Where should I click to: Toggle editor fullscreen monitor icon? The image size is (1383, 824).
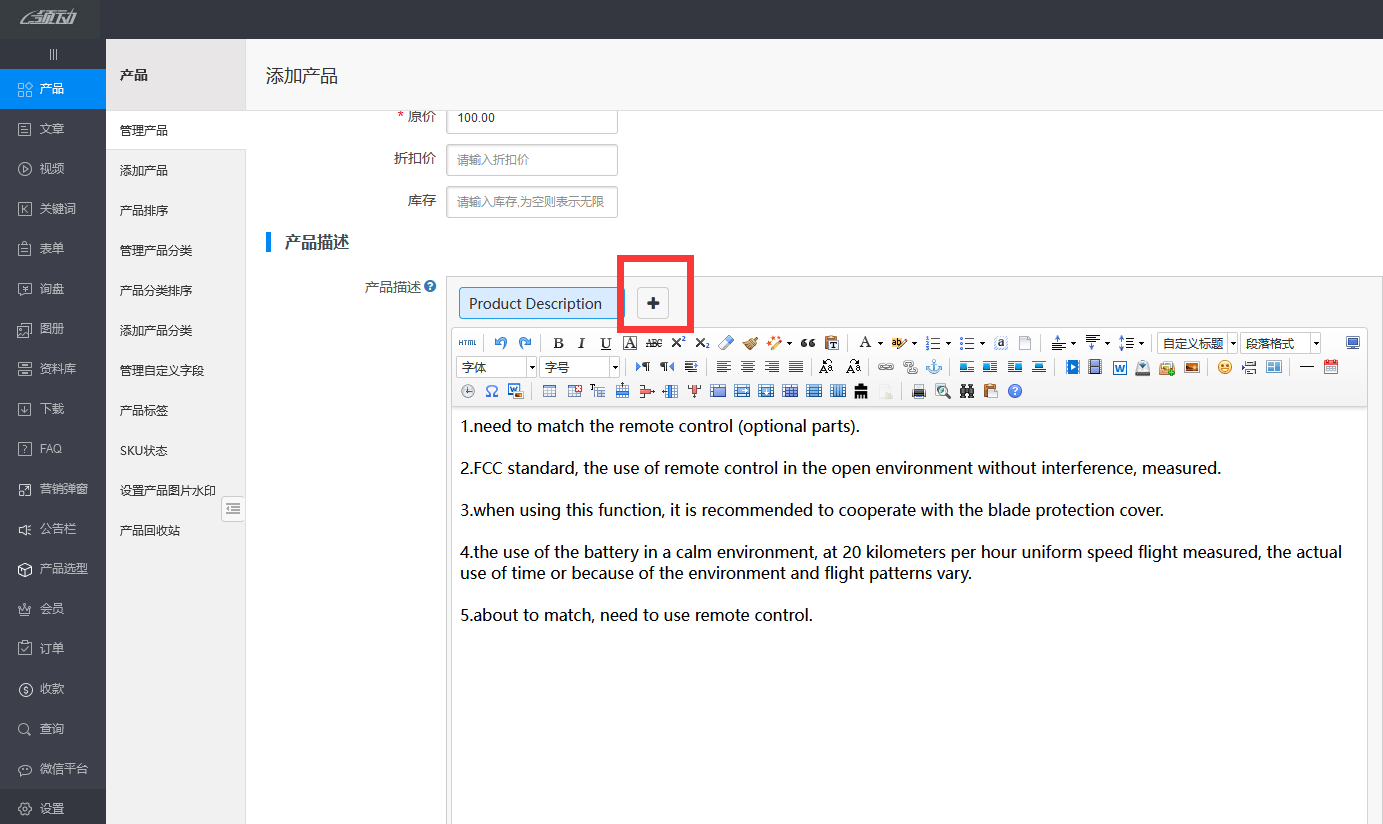(1353, 343)
